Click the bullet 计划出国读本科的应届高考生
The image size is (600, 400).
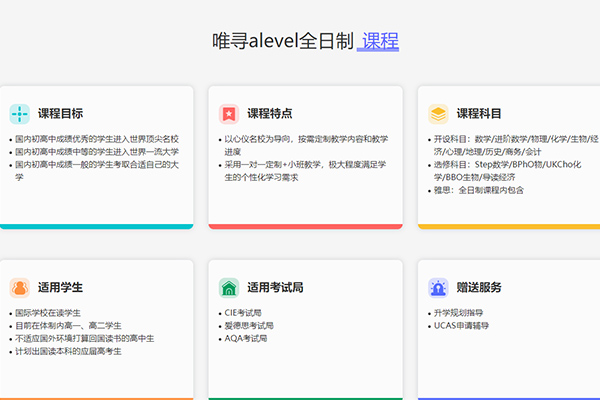click(68, 351)
